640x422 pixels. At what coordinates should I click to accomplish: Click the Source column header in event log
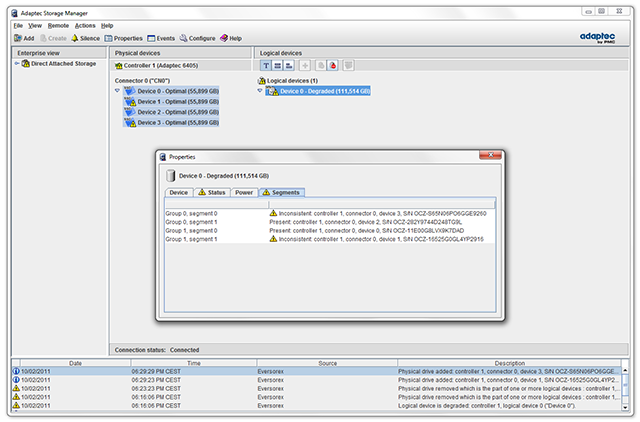[x=327, y=363]
